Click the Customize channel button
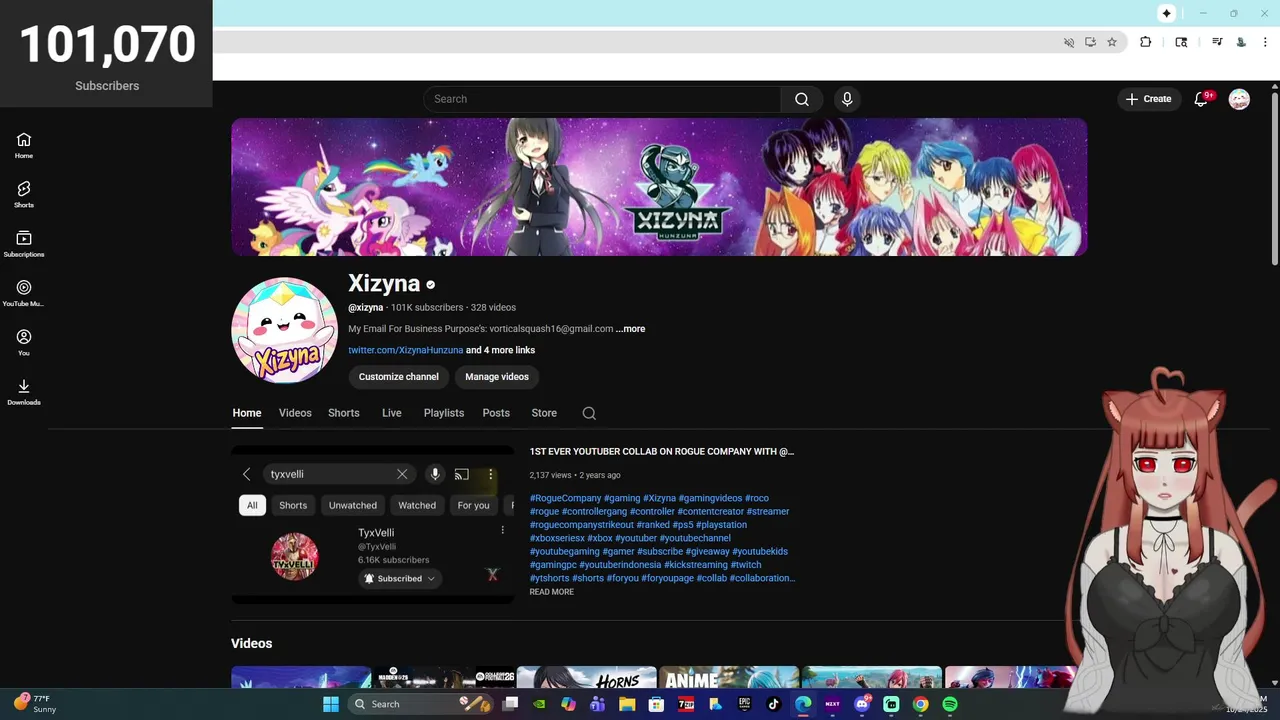Image resolution: width=1280 pixels, height=720 pixels. point(399,377)
